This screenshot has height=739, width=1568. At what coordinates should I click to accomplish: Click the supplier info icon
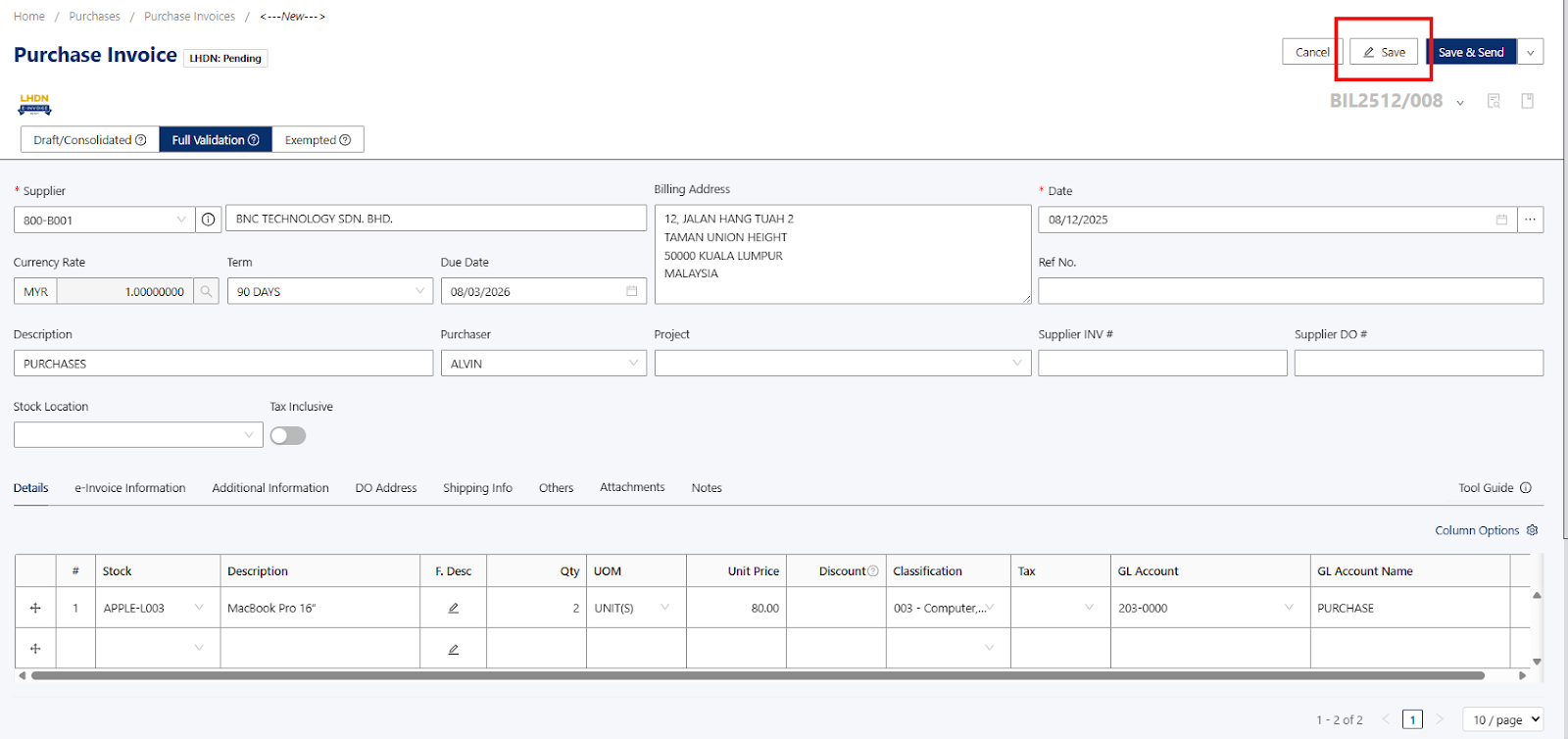[x=208, y=220]
